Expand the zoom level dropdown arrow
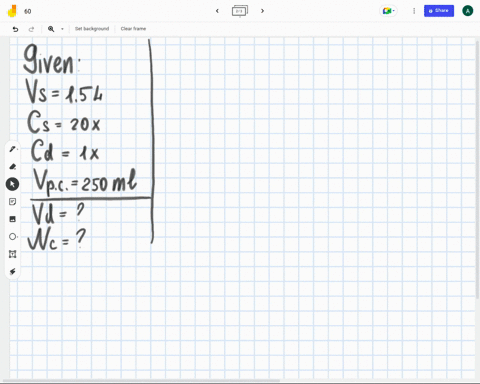 (62, 29)
